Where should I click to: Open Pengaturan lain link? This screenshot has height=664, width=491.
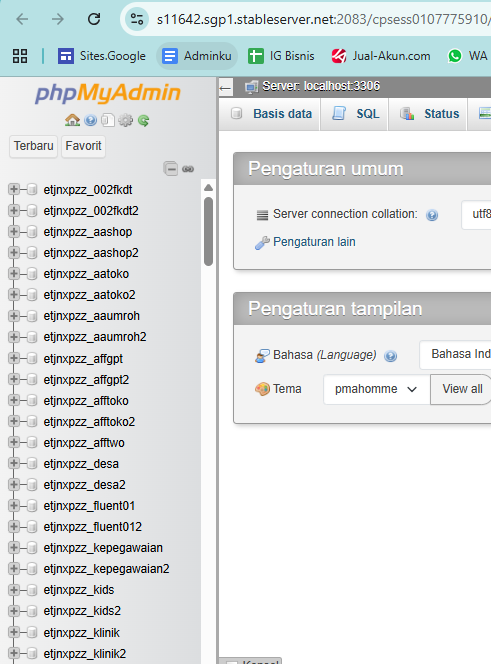(314, 242)
